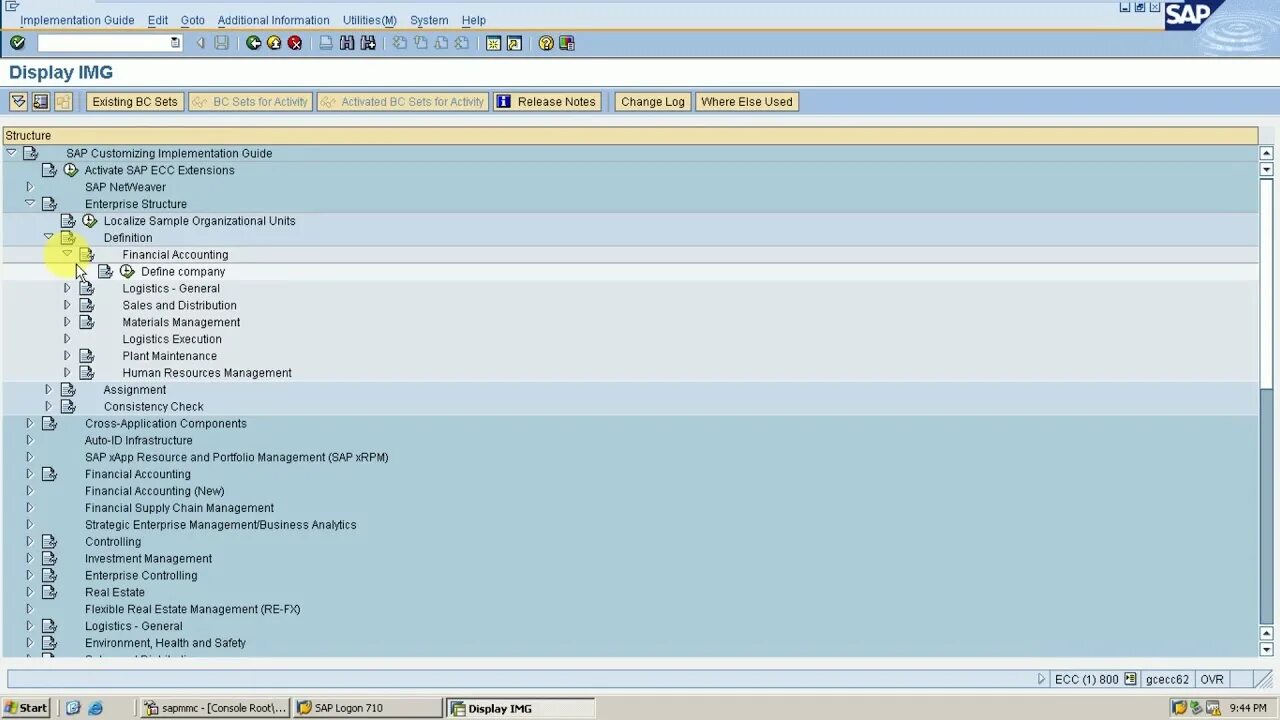Image resolution: width=1280 pixels, height=720 pixels.
Task: Click the Windows Start button
Action: tap(26, 708)
